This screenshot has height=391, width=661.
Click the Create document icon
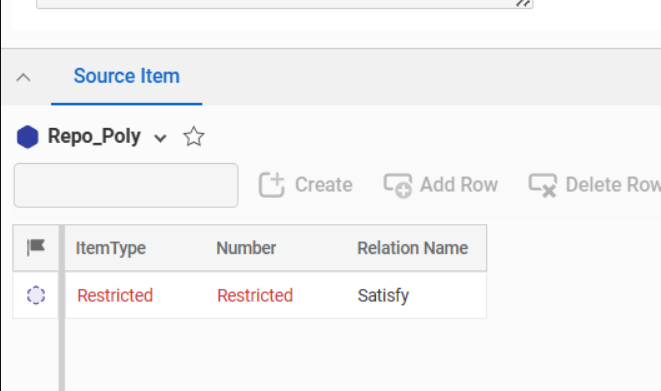pyautogui.click(x=271, y=185)
